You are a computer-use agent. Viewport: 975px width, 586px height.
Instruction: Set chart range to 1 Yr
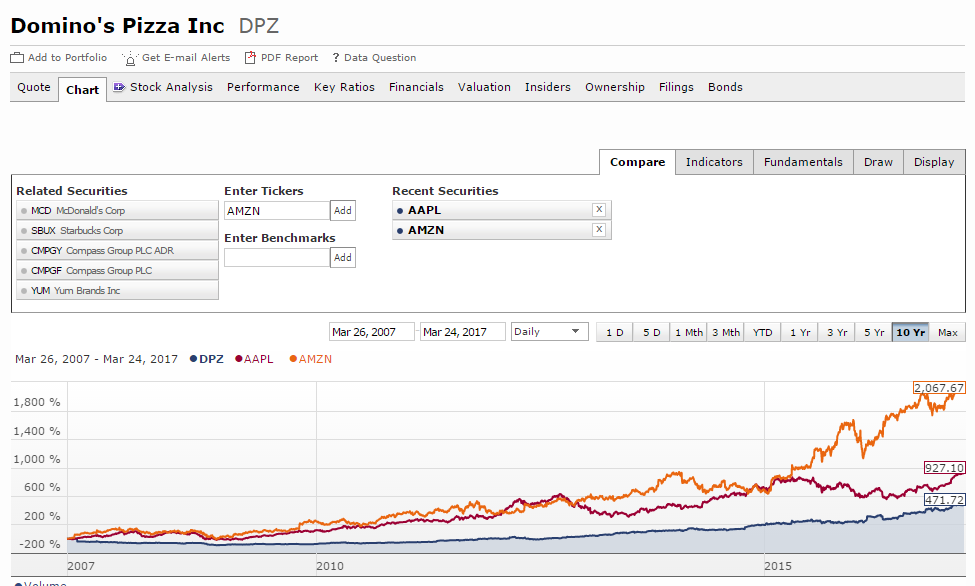tap(800, 332)
